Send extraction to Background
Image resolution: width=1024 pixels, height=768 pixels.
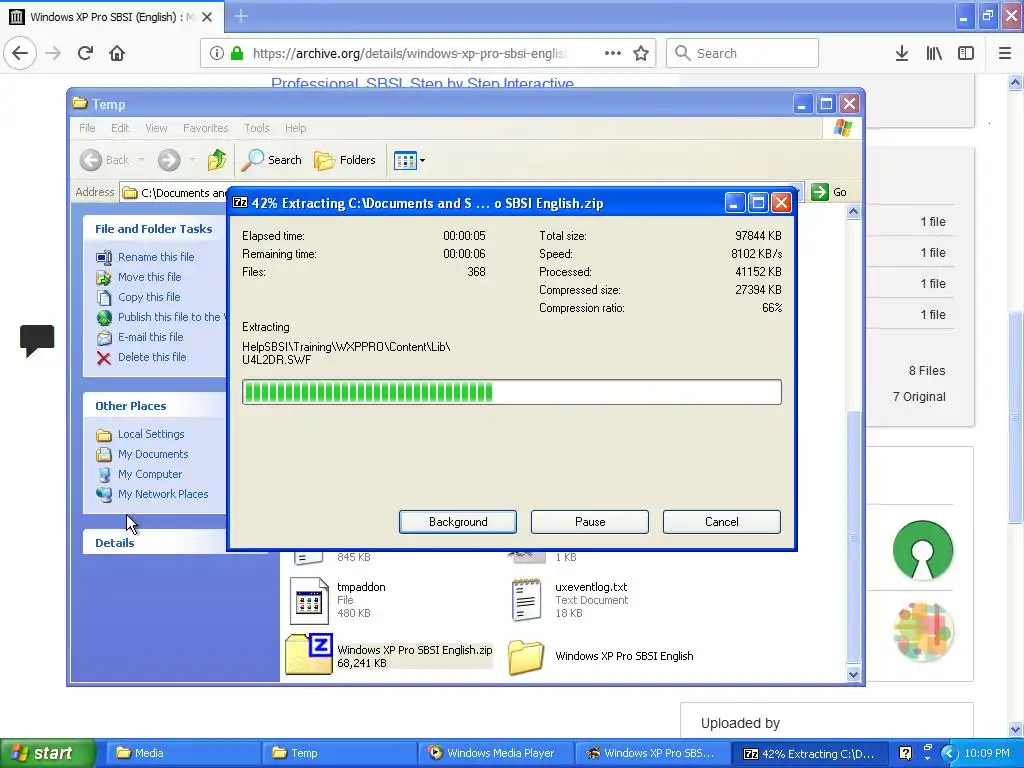(458, 522)
